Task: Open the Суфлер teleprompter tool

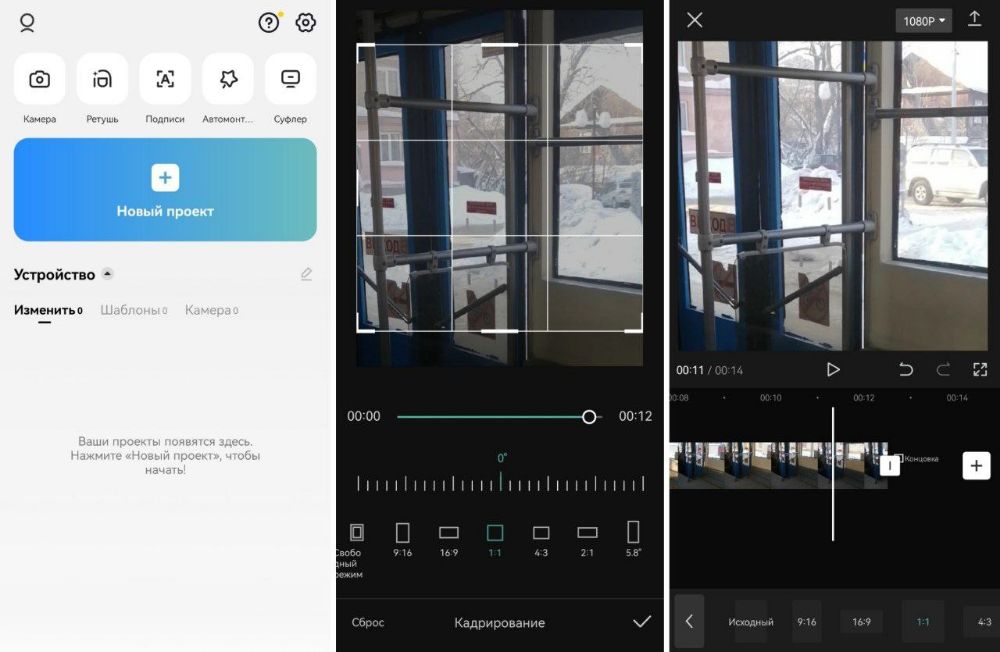Action: tap(290, 79)
